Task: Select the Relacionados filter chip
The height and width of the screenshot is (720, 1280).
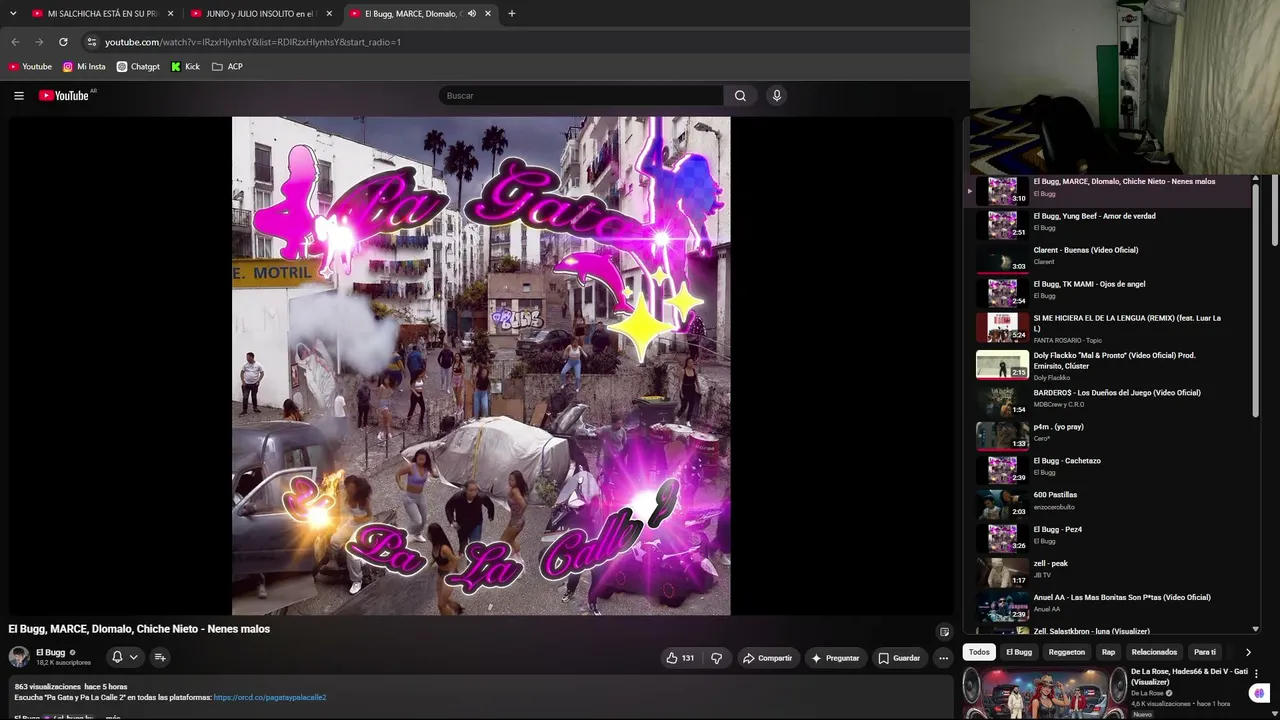Action: point(1154,652)
